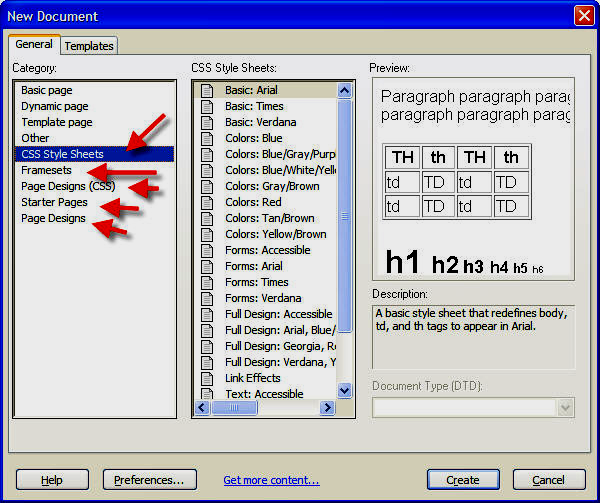Screen dimensions: 600x503
Task: Click the document icon beside Colors: Yellow/Brown
Action: point(207,234)
